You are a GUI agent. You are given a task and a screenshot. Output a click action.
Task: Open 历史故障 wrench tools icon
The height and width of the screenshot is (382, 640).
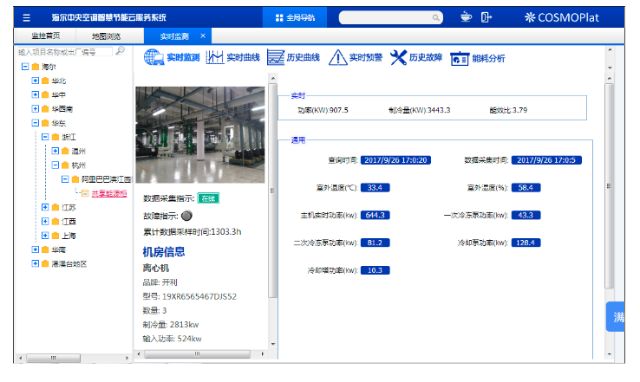pos(398,57)
